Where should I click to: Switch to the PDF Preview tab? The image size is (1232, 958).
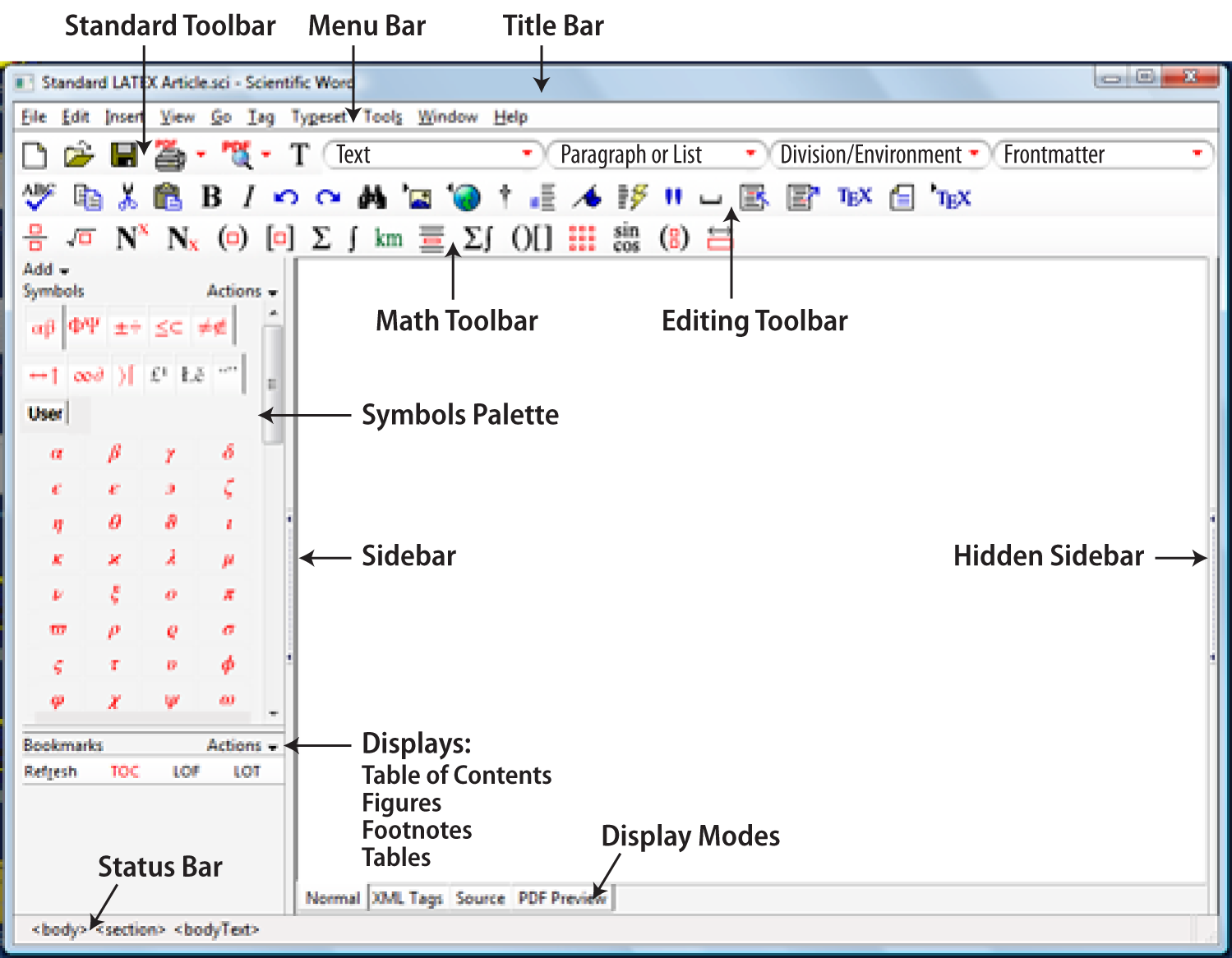pos(562,898)
